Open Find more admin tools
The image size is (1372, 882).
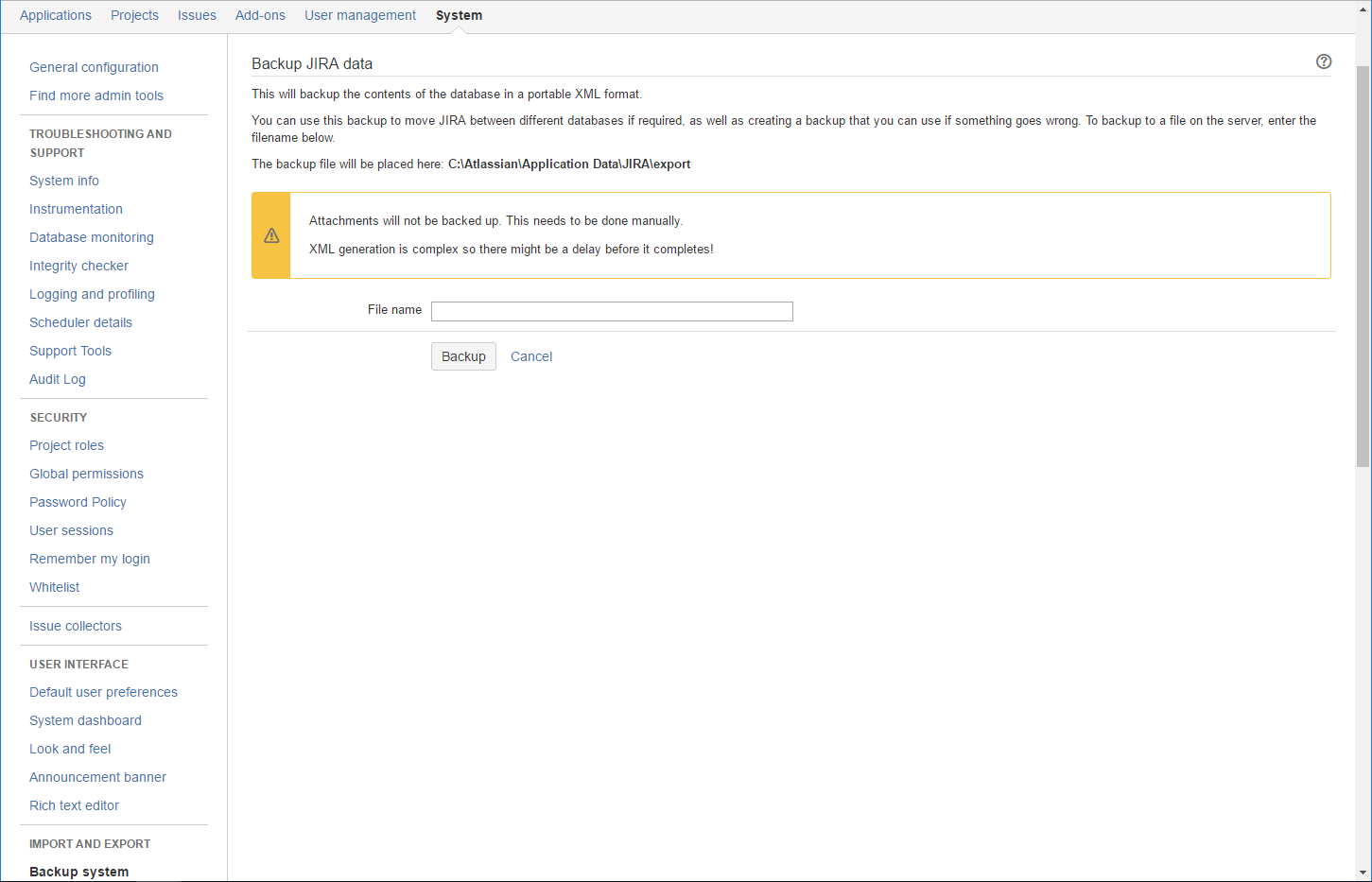(x=96, y=95)
